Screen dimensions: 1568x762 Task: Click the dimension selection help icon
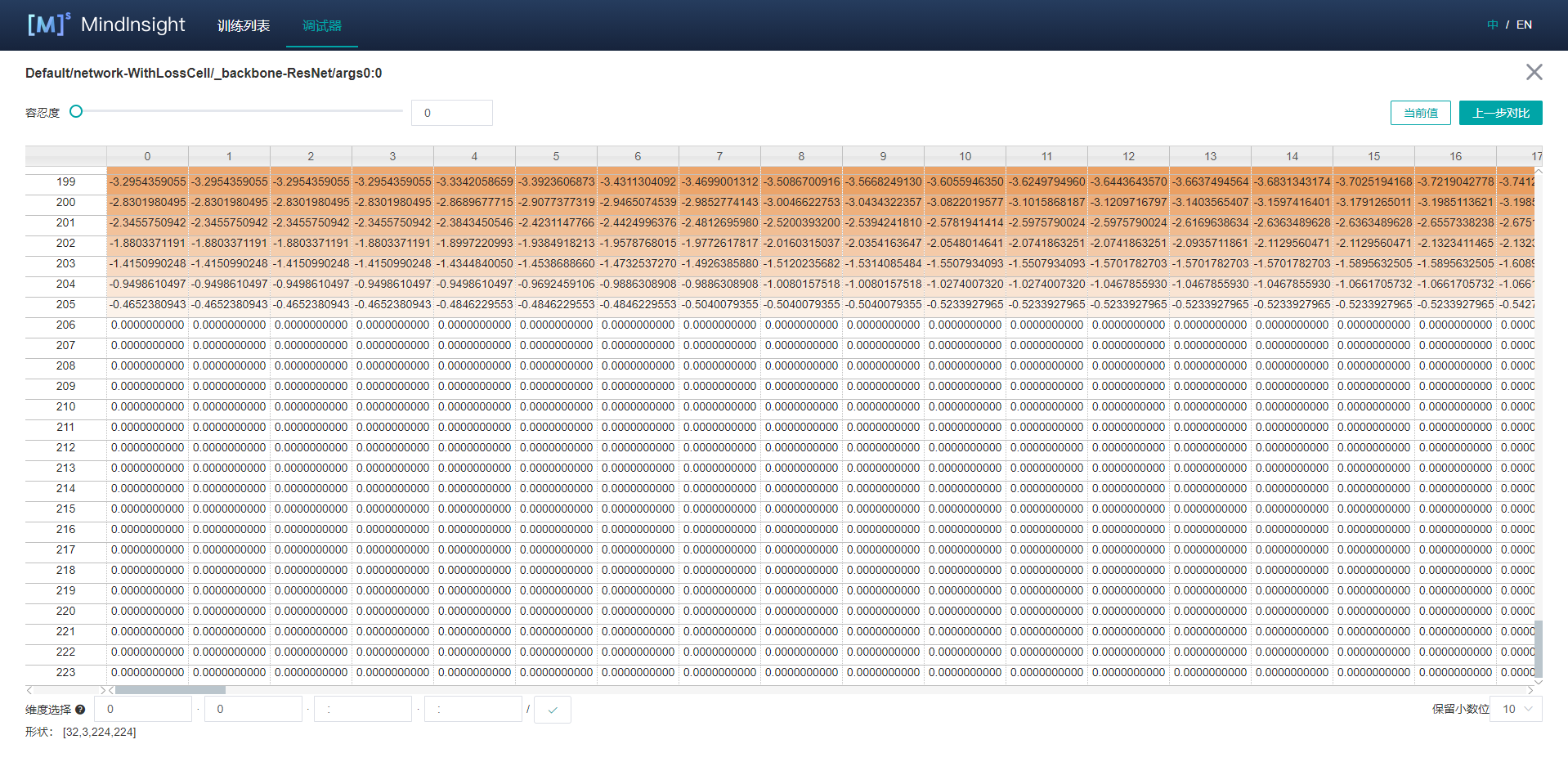80,710
